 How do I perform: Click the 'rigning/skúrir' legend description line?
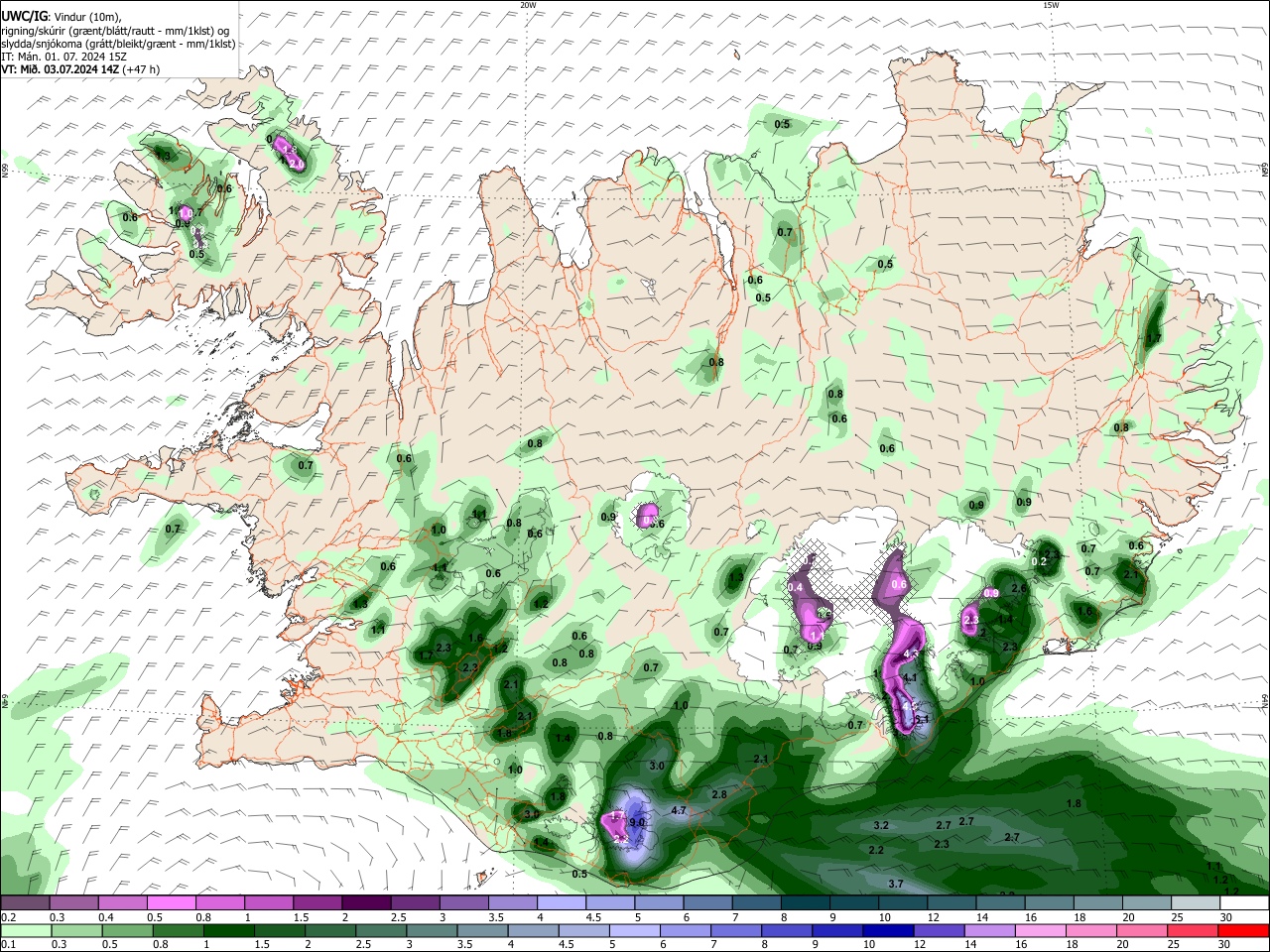(x=115, y=31)
